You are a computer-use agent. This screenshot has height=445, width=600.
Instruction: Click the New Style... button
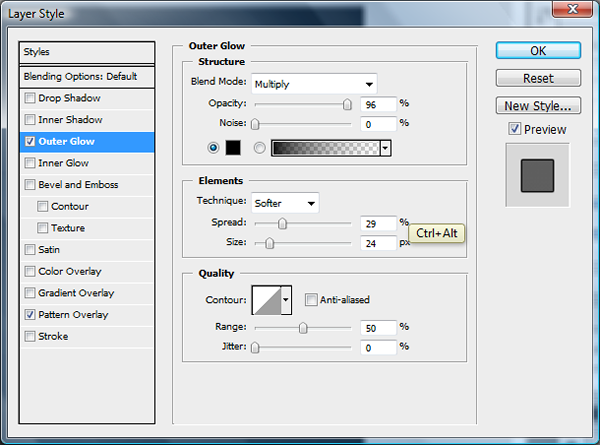pos(537,105)
